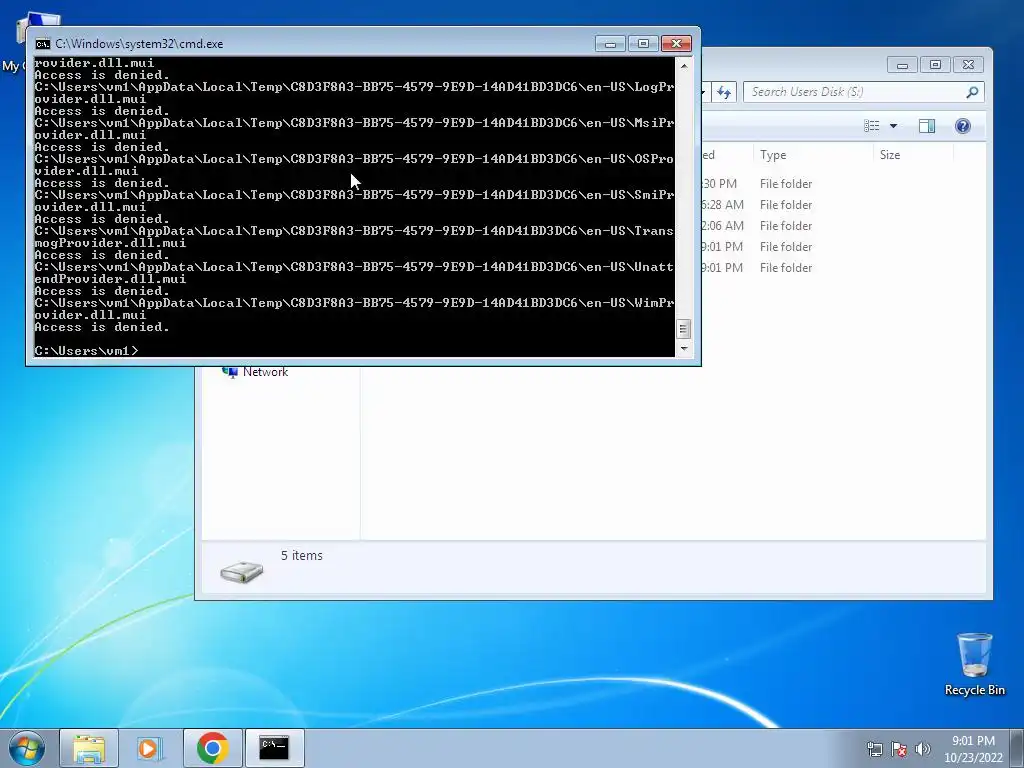This screenshot has height=768, width=1024.
Task: Maximize the Explorer window
Action: tap(935, 65)
